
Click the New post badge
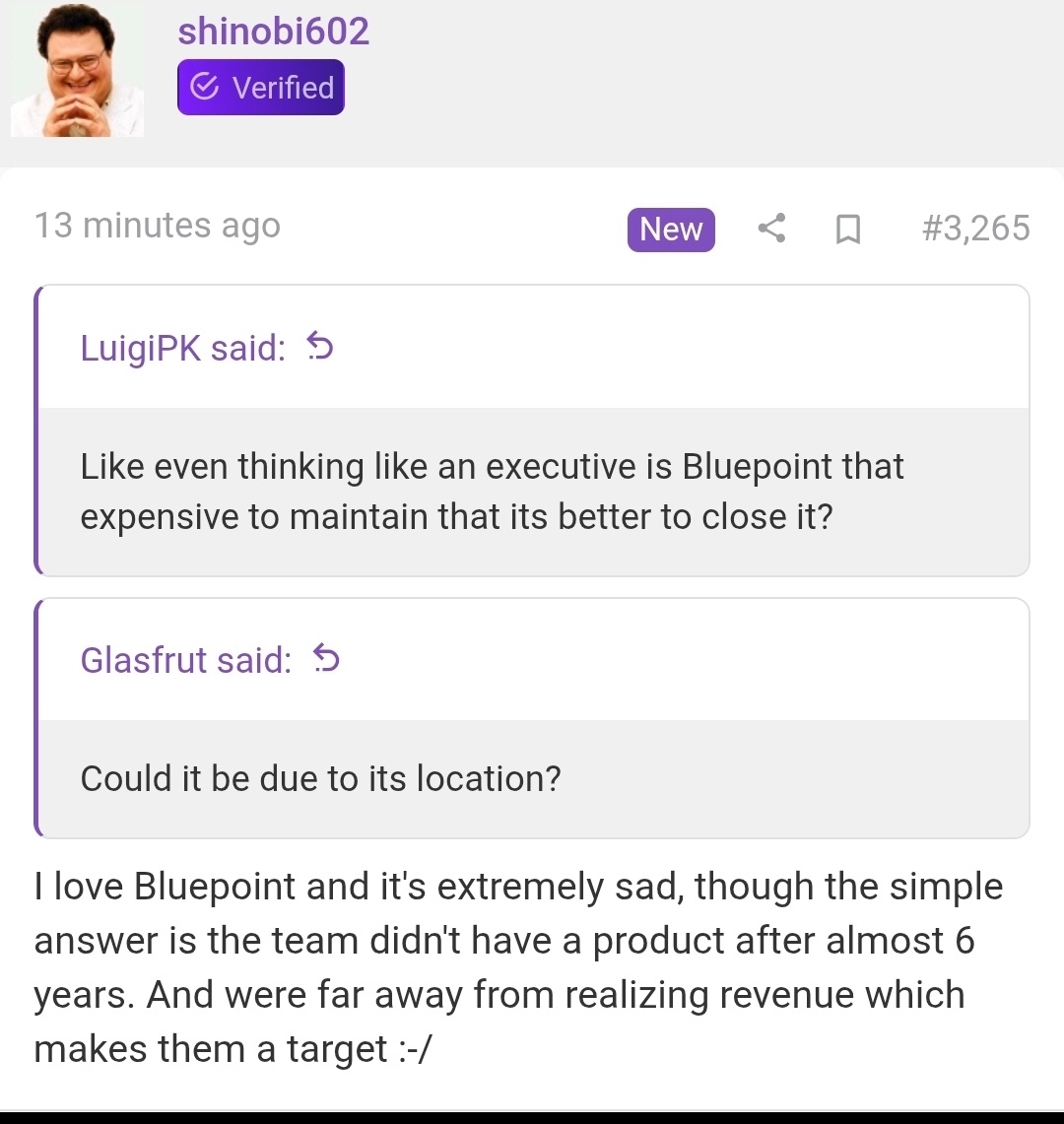pyautogui.click(x=671, y=229)
